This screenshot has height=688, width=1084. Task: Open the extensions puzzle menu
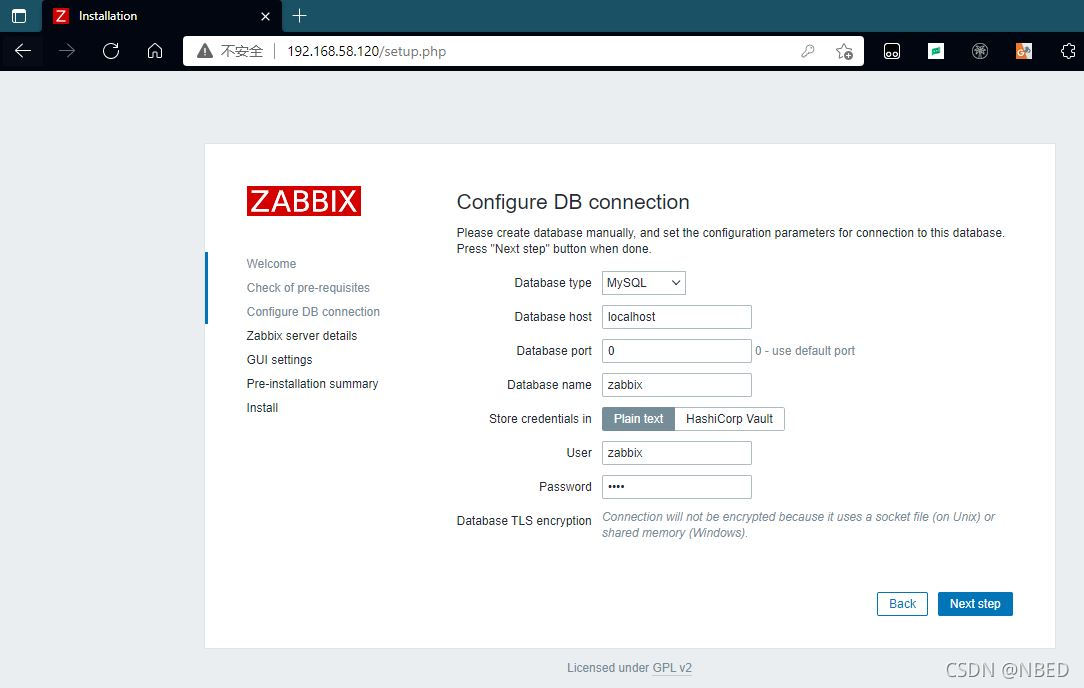click(1067, 50)
